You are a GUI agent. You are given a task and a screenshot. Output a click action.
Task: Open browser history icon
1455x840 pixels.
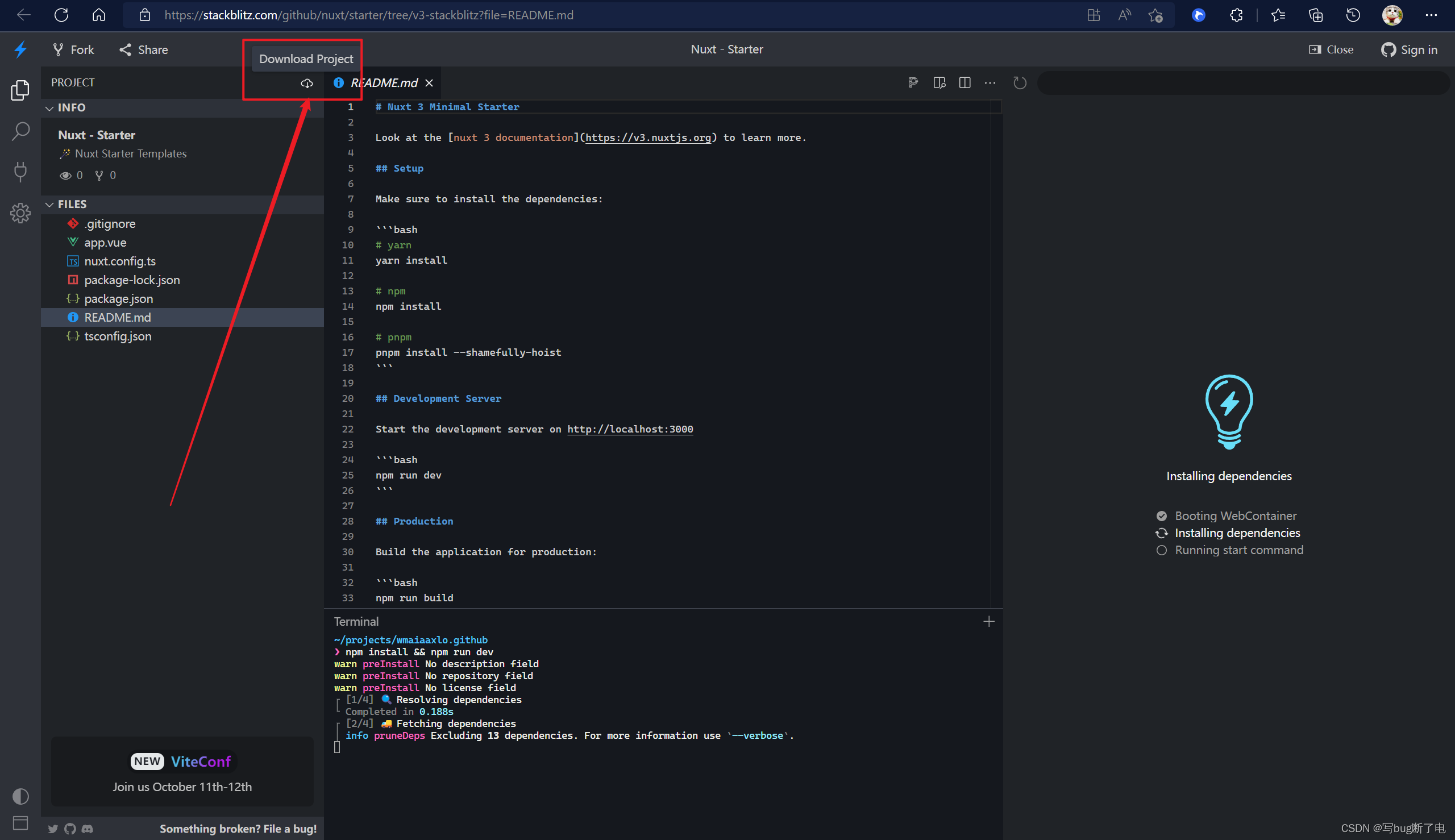[1353, 15]
